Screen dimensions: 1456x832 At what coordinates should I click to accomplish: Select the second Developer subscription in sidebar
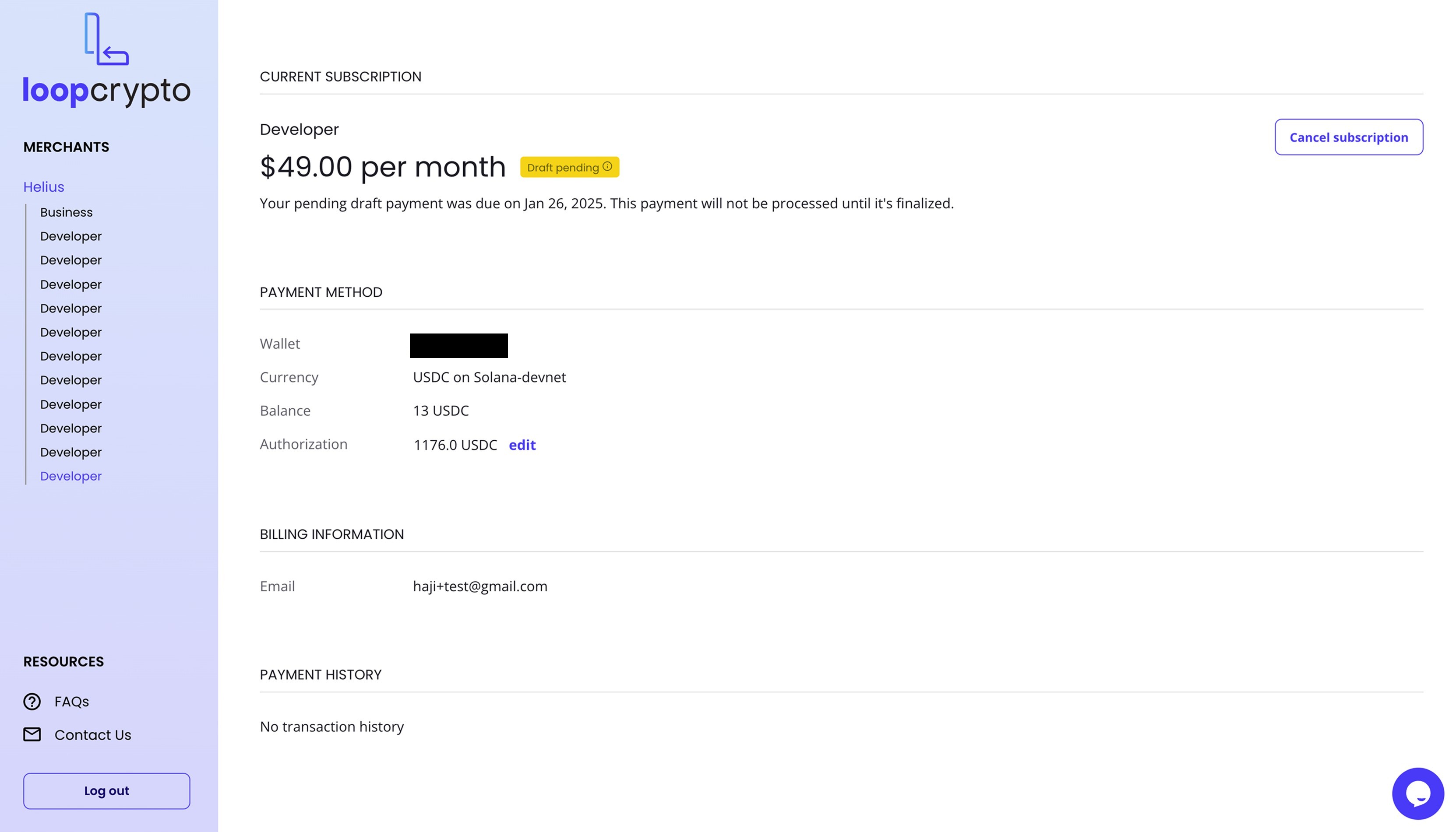pos(71,260)
